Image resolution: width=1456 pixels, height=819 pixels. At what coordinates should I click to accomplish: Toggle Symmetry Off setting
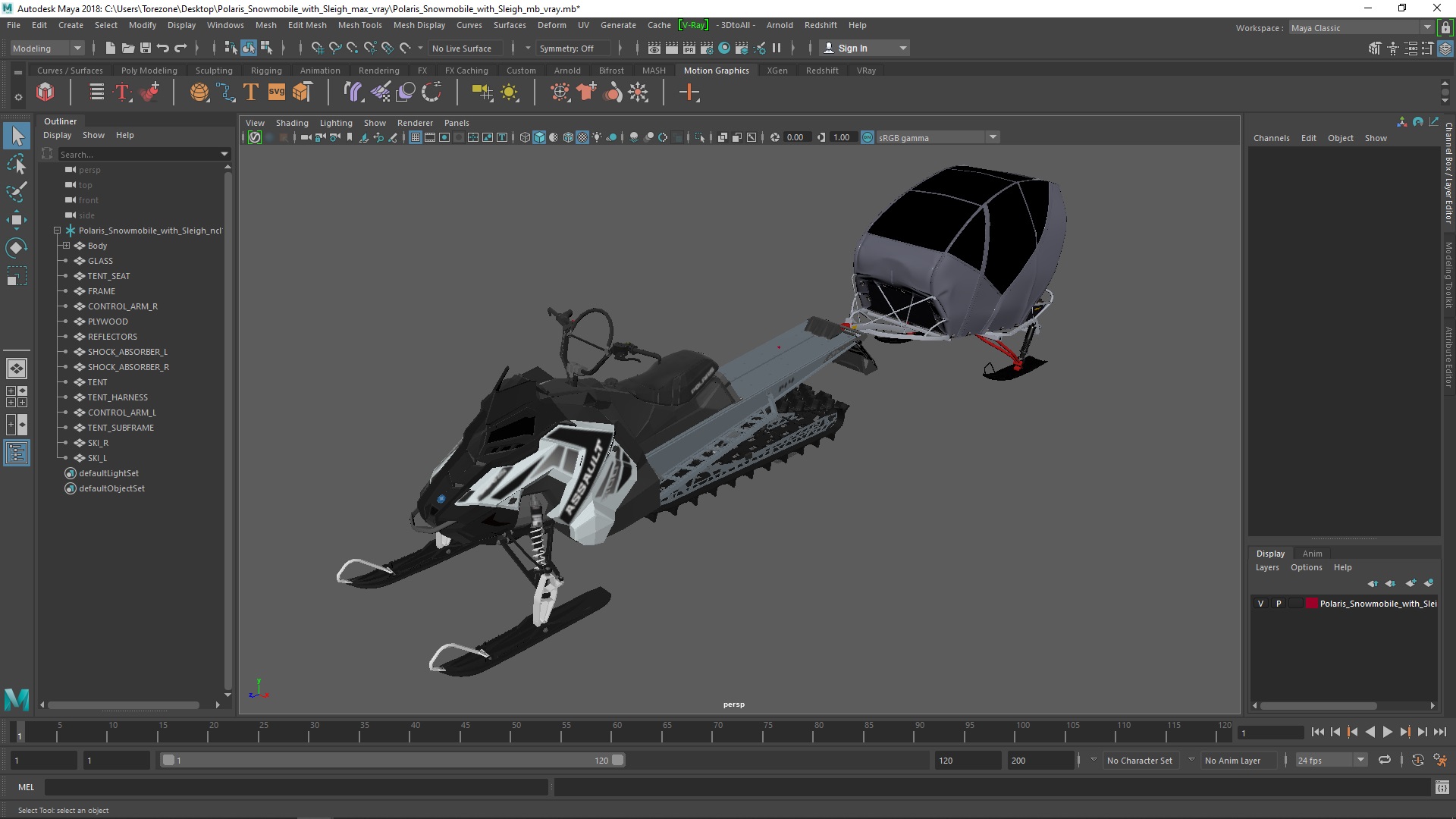coord(573,49)
